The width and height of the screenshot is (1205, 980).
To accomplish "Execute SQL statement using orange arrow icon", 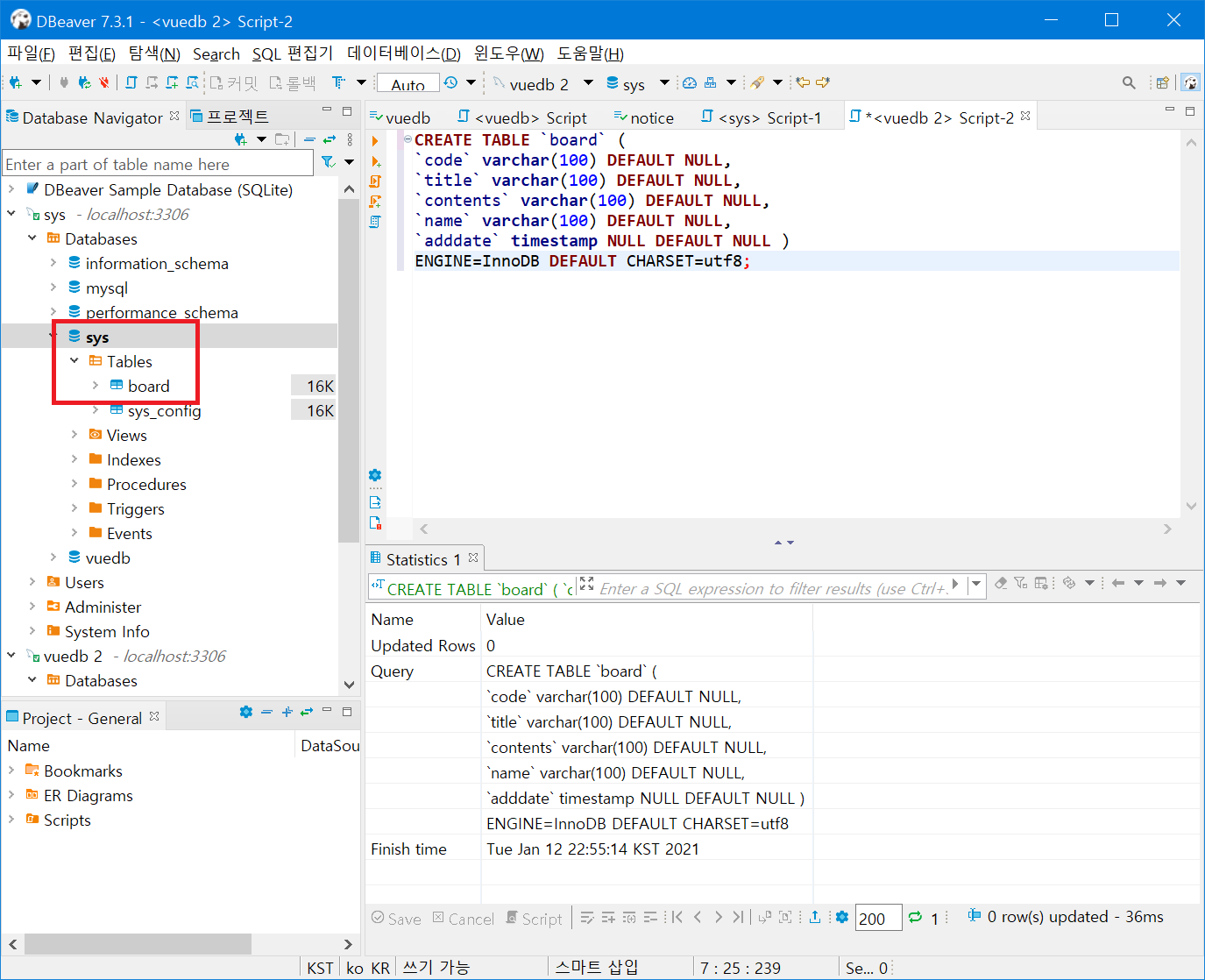I will point(375,141).
